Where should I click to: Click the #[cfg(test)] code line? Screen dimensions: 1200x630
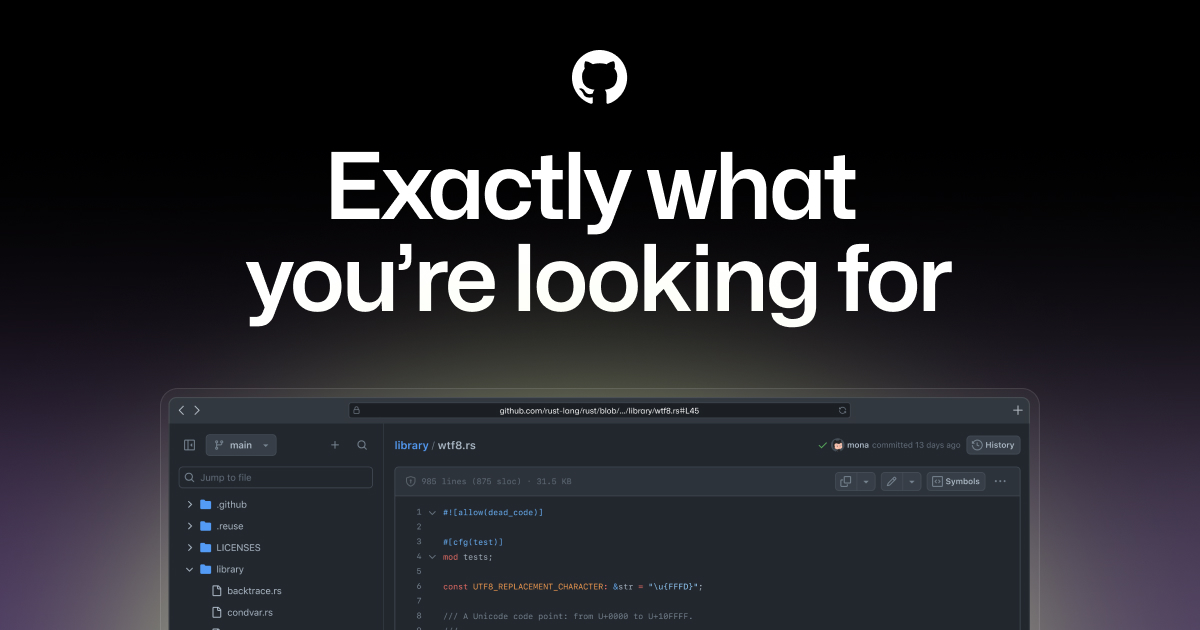coord(473,542)
